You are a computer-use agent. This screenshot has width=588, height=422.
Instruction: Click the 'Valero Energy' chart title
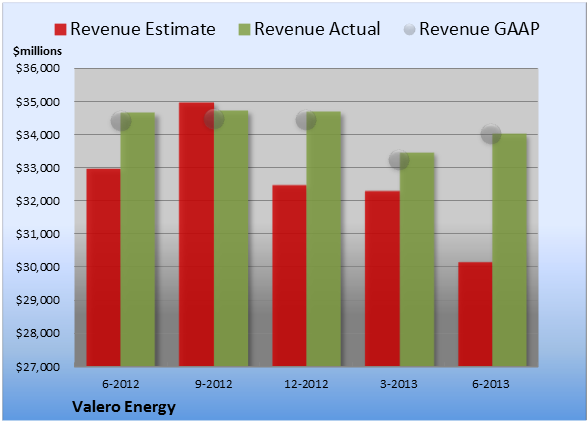pos(124,407)
